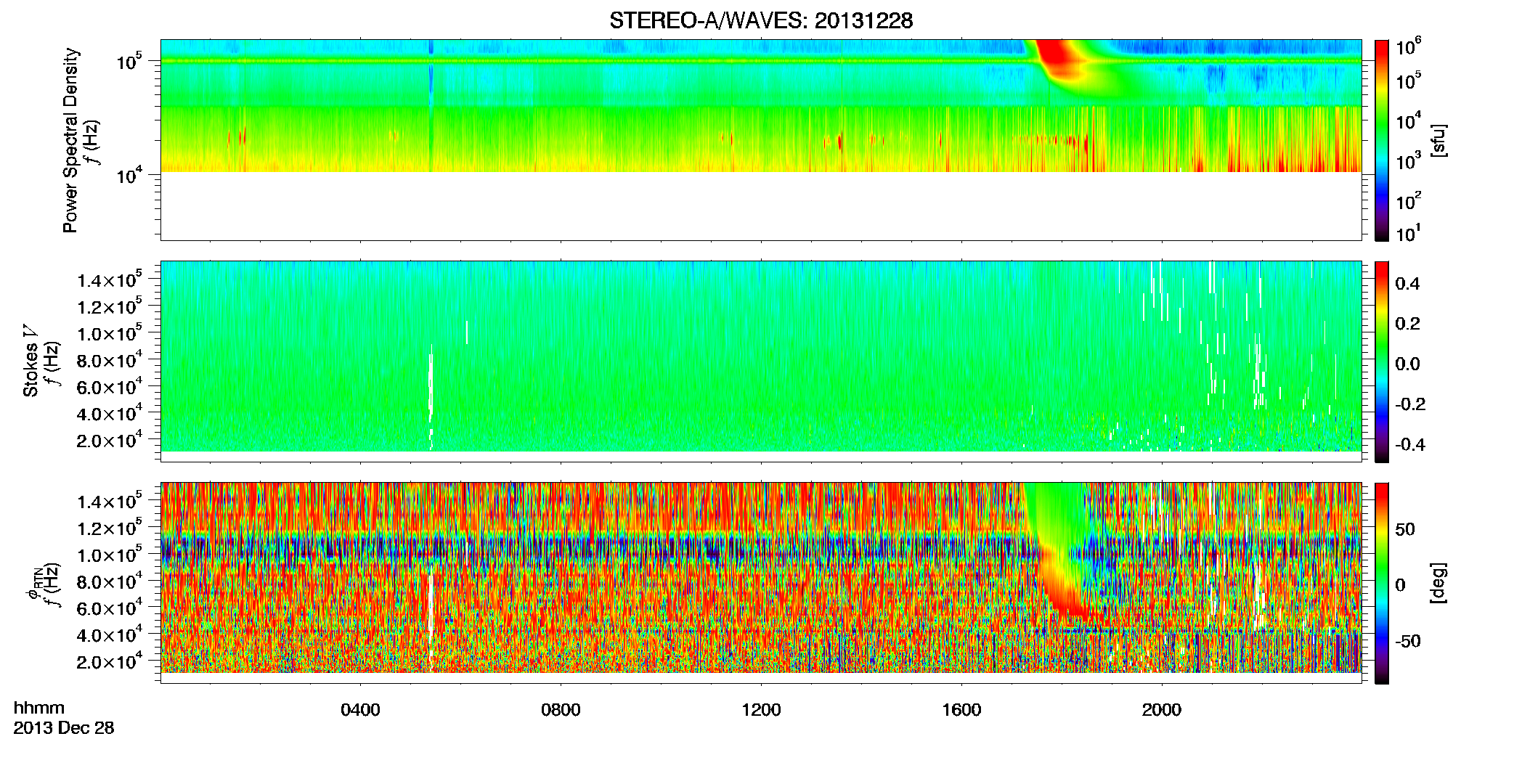Click the 10^3 tick label on sfu colorbar

pos(1407,161)
